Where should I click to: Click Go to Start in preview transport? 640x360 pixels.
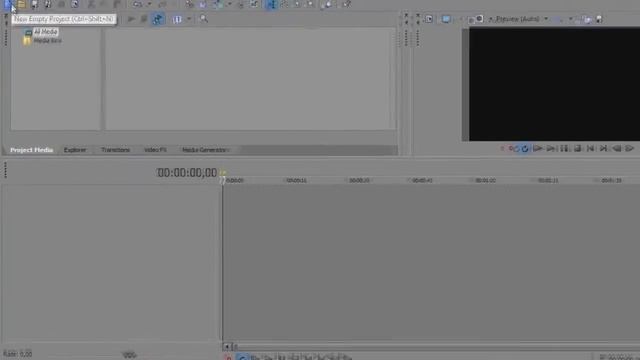[x=590, y=149]
